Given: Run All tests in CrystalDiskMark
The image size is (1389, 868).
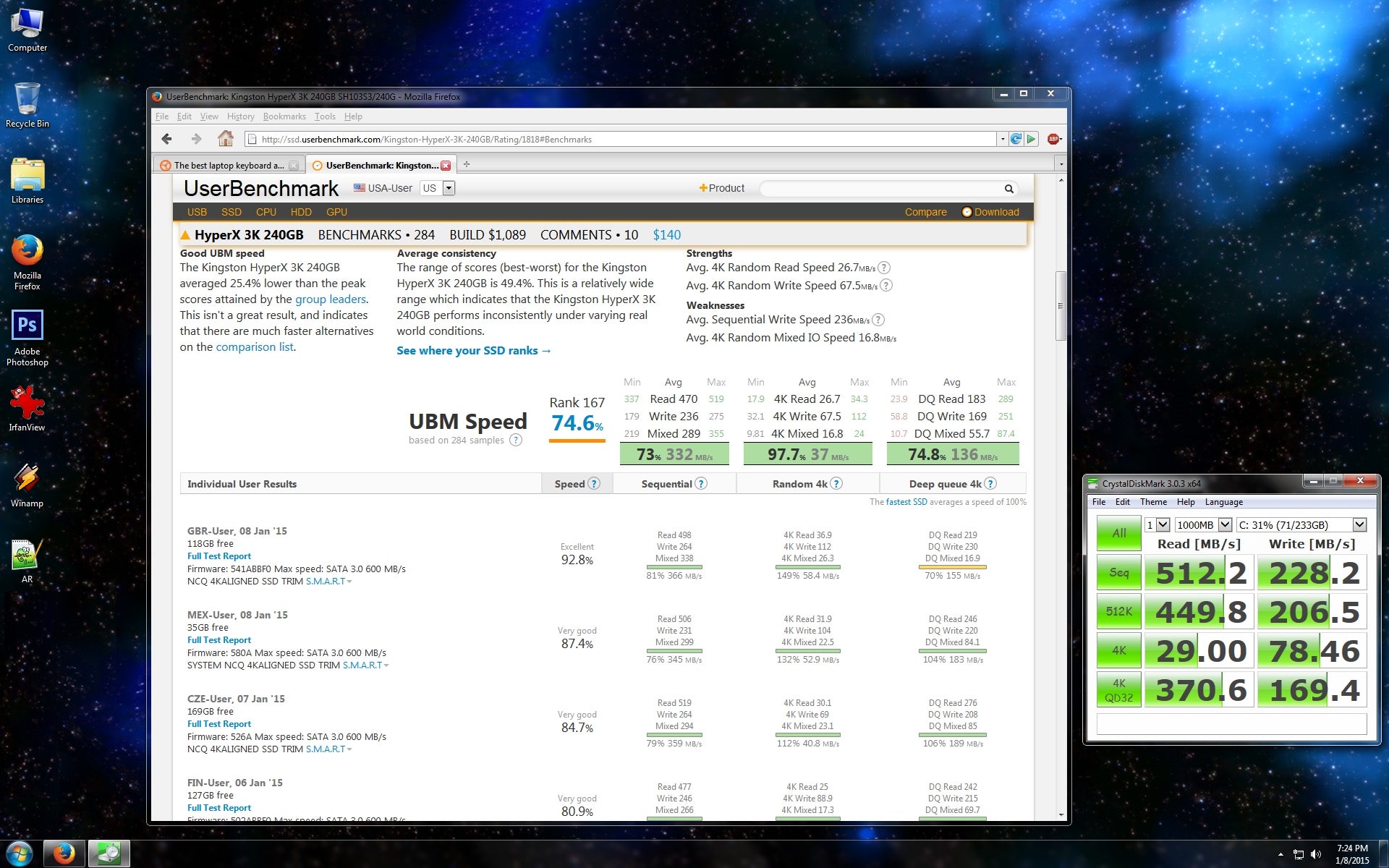Looking at the screenshot, I should (1118, 533).
